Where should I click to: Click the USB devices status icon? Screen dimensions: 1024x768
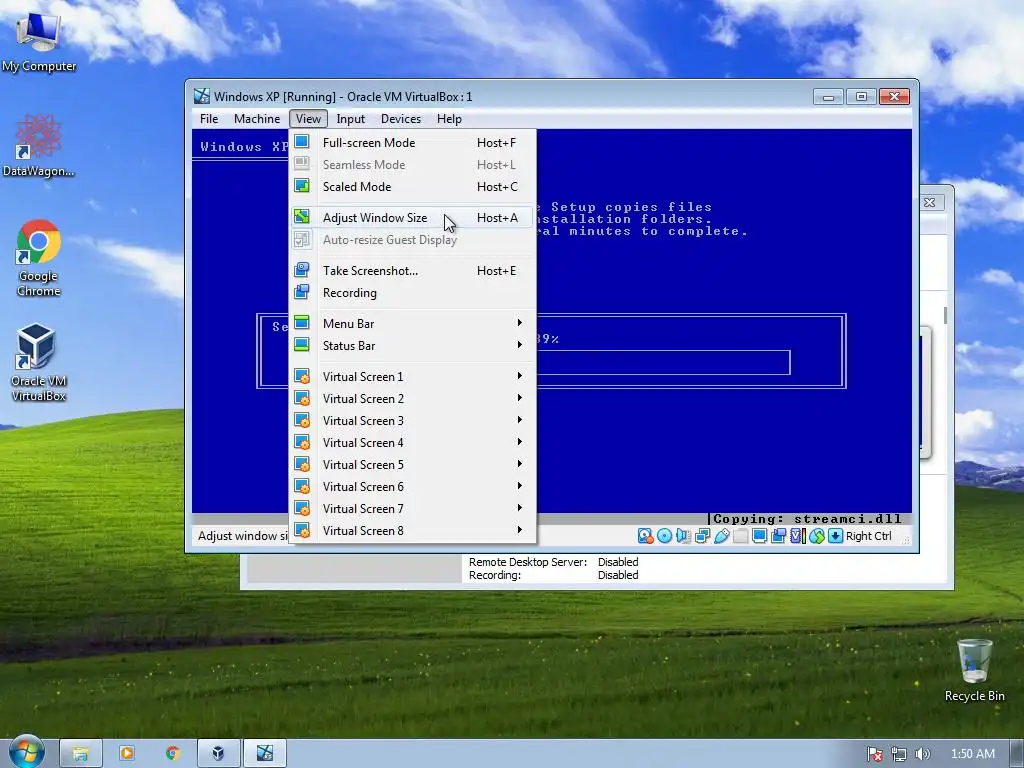coord(722,536)
